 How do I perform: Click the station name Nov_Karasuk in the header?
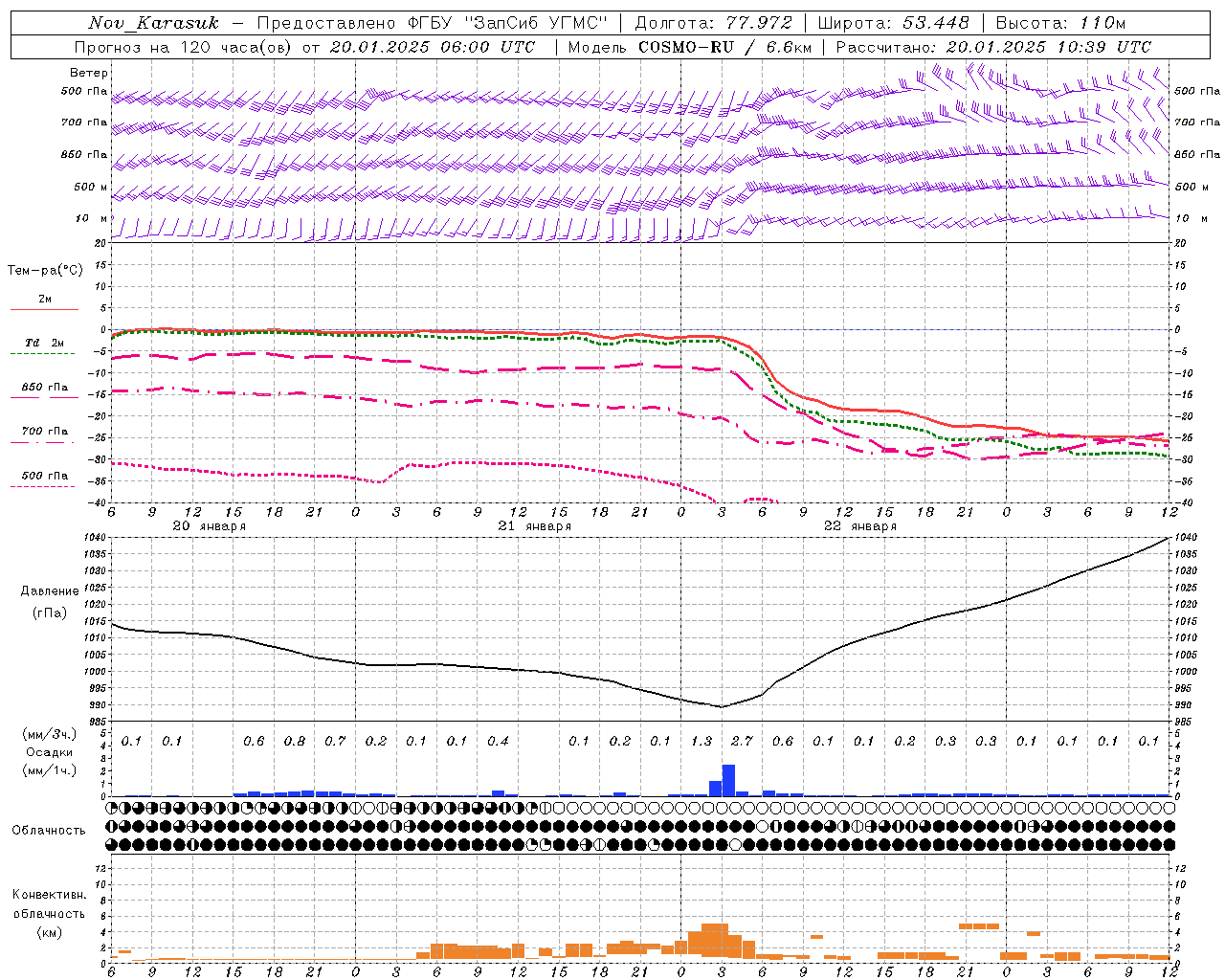click(155, 23)
